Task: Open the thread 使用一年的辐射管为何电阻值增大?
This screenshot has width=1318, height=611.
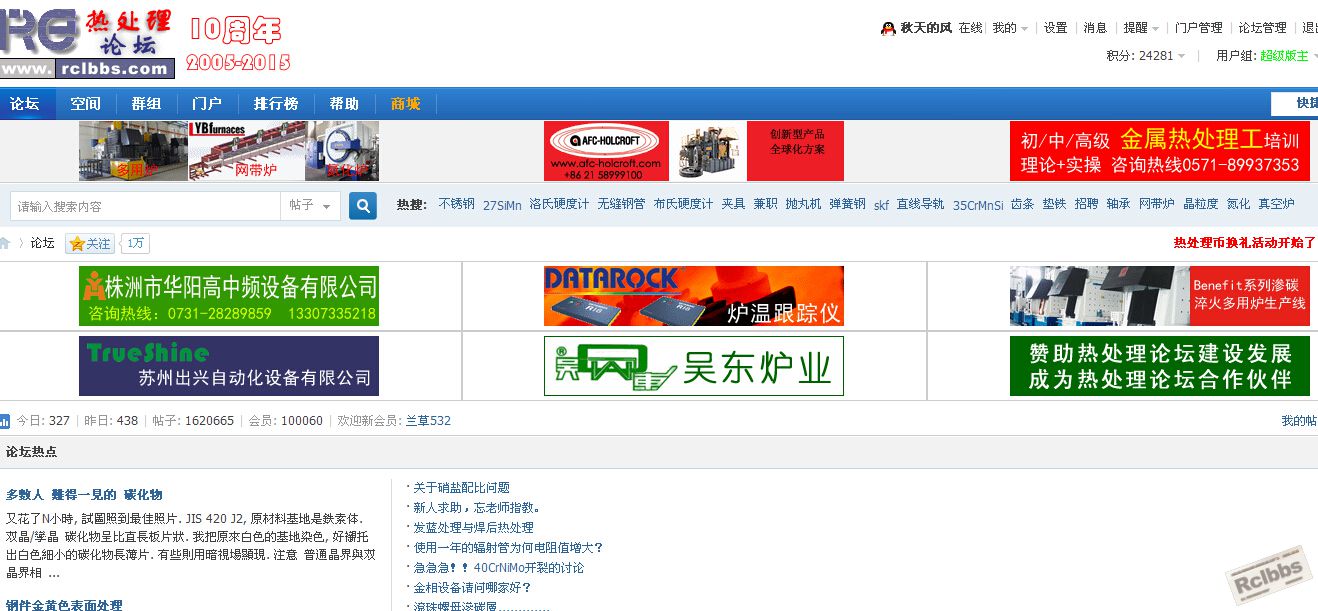Action: 508,548
